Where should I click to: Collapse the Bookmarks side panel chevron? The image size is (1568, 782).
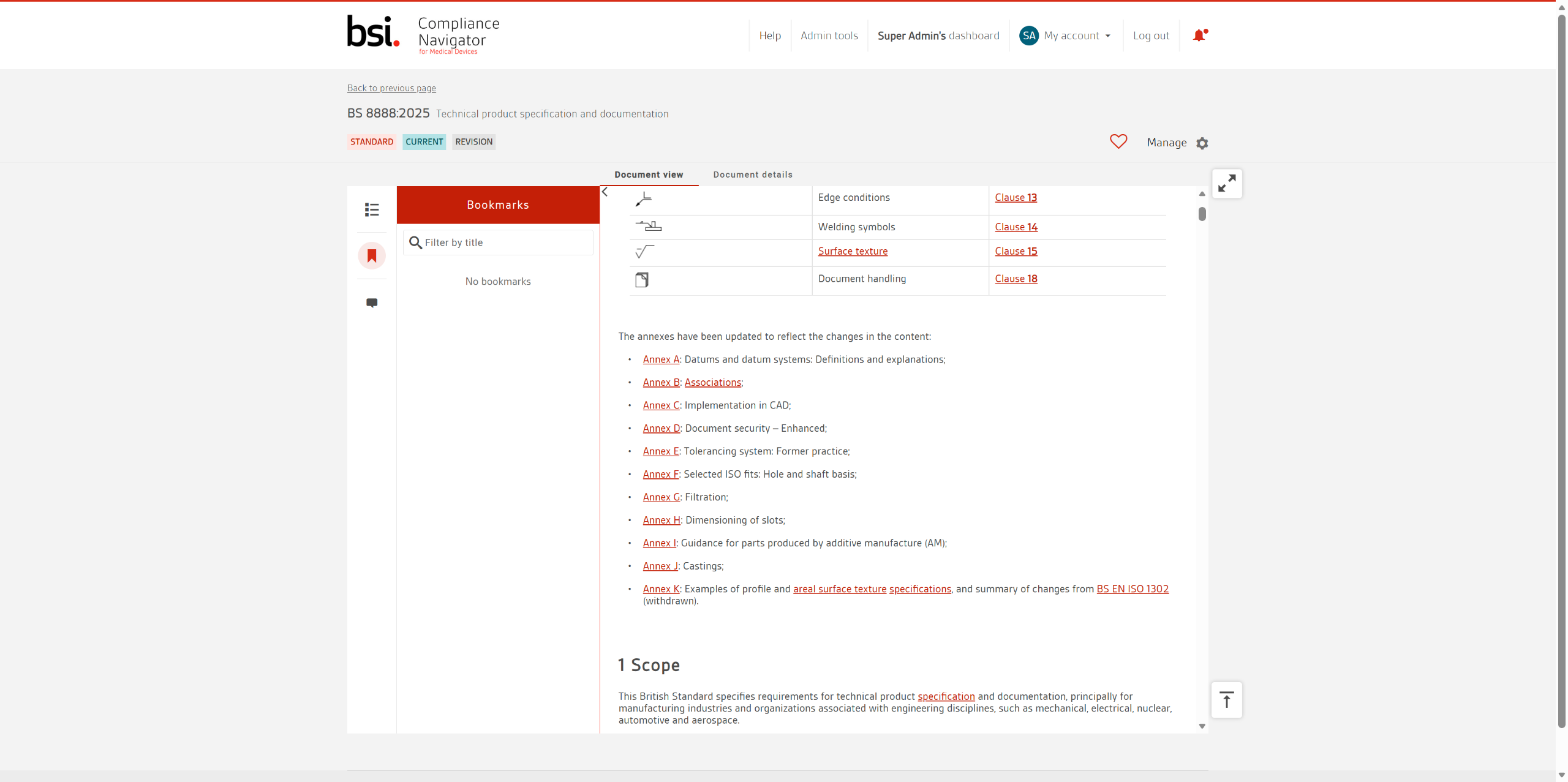[x=605, y=192]
